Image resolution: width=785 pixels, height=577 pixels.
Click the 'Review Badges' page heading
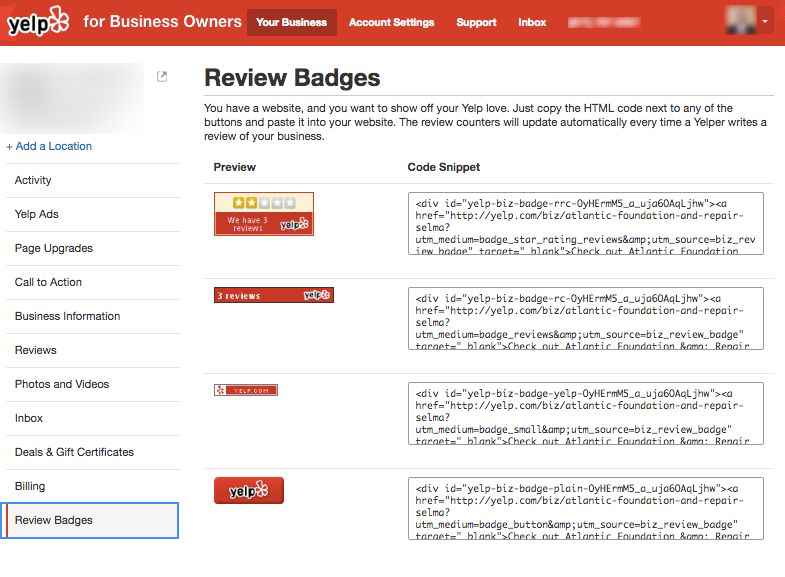pyautogui.click(x=292, y=78)
